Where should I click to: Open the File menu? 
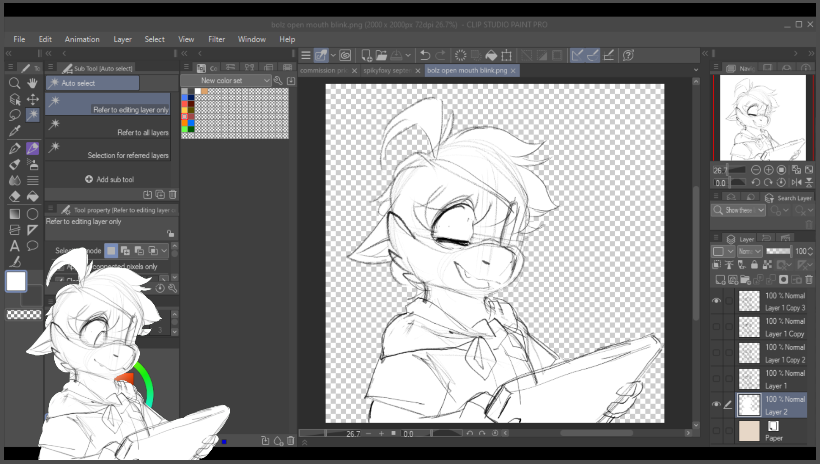tap(19, 39)
